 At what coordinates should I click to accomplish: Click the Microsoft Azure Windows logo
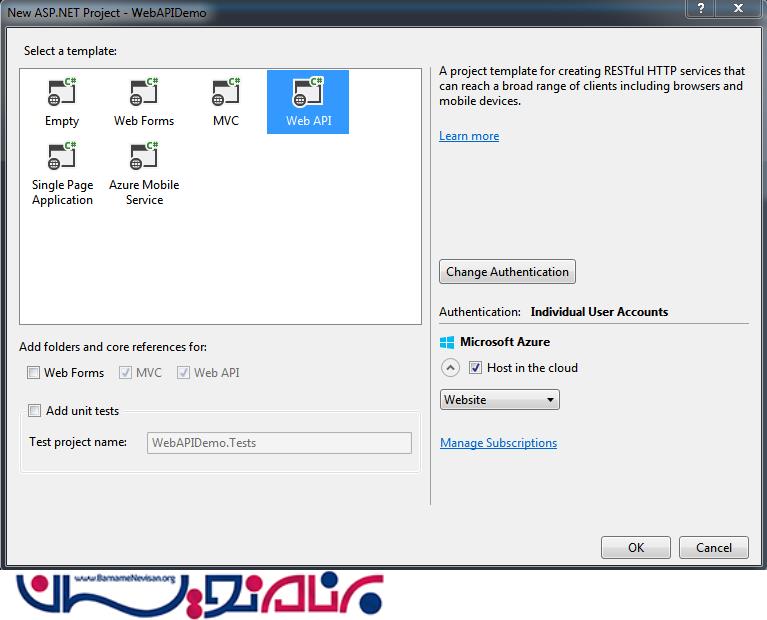coord(447,342)
